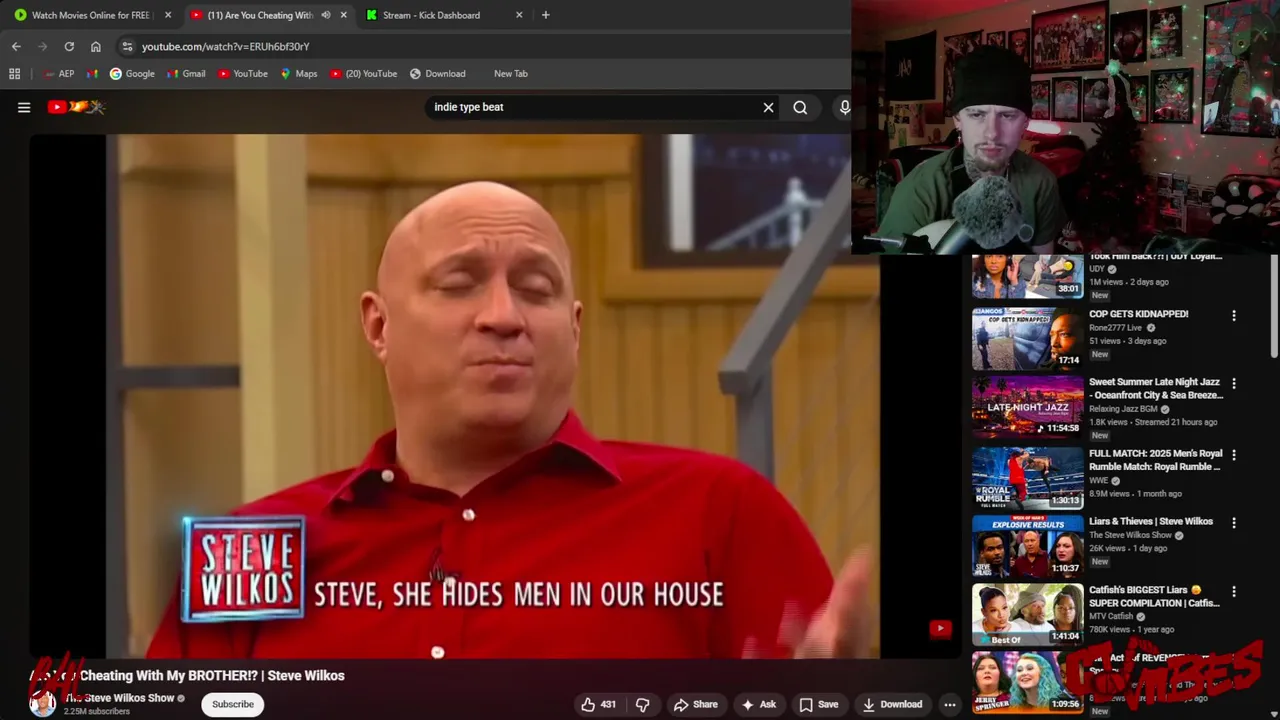The width and height of the screenshot is (1280, 720).
Task: Switch to Watch Movies Online for FREE tab
Action: [90, 15]
